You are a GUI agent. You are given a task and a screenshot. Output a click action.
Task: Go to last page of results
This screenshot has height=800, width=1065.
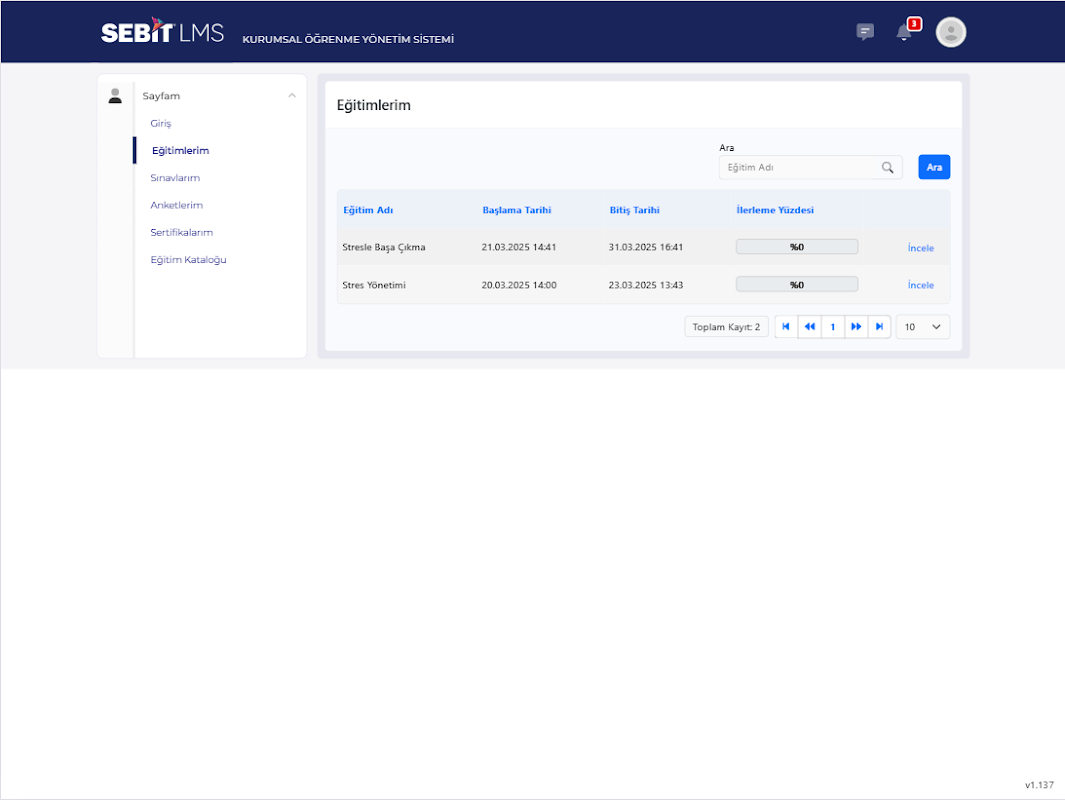pyautogui.click(x=879, y=327)
